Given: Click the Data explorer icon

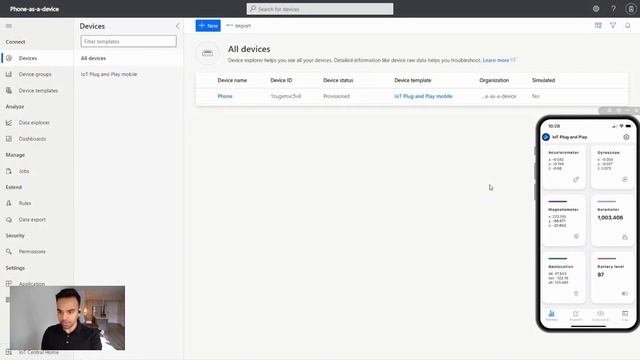Looking at the screenshot, I should (9, 122).
